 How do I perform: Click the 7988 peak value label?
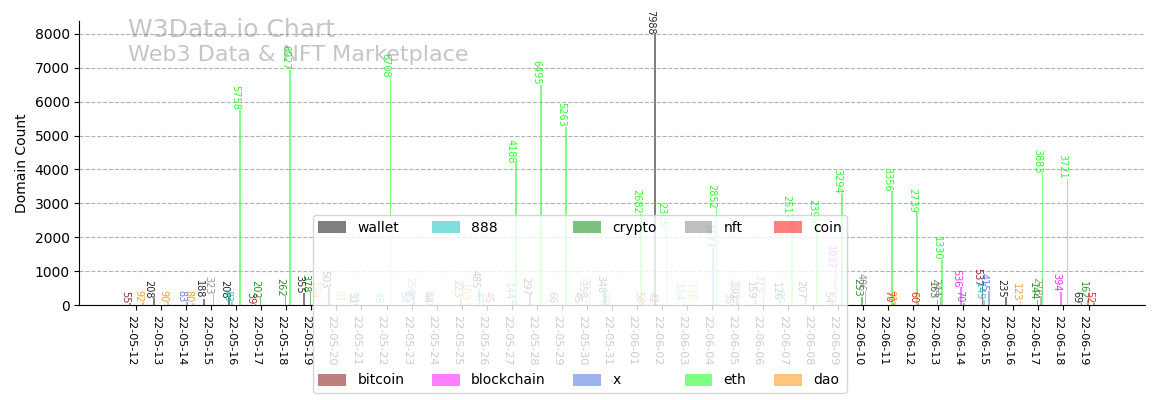point(651,23)
